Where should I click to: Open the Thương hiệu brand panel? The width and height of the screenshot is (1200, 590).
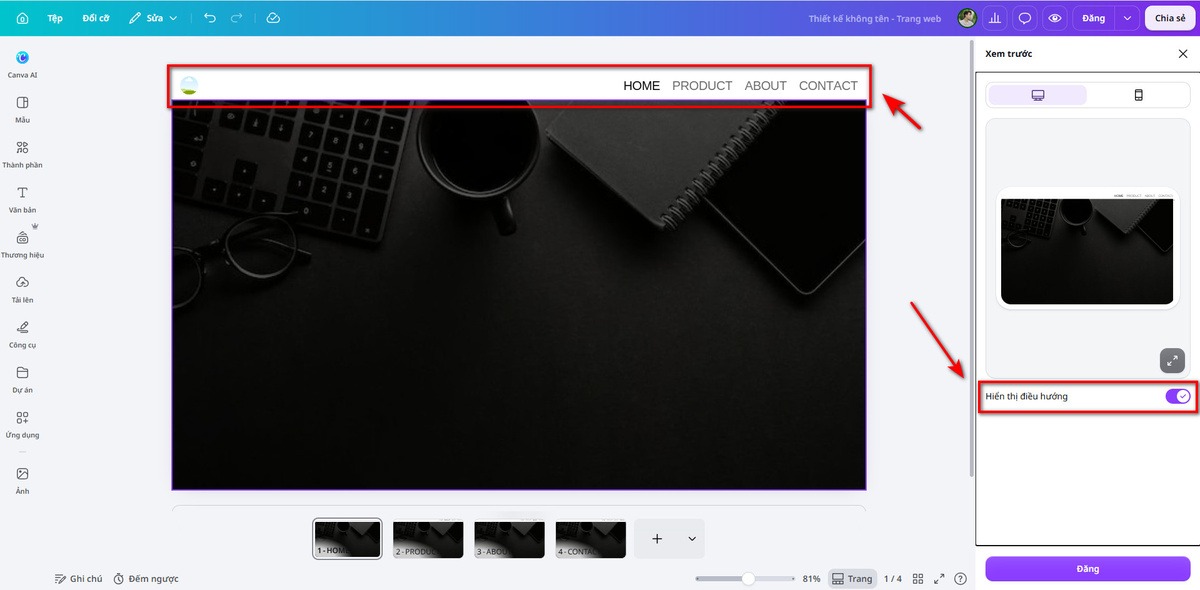(22, 244)
